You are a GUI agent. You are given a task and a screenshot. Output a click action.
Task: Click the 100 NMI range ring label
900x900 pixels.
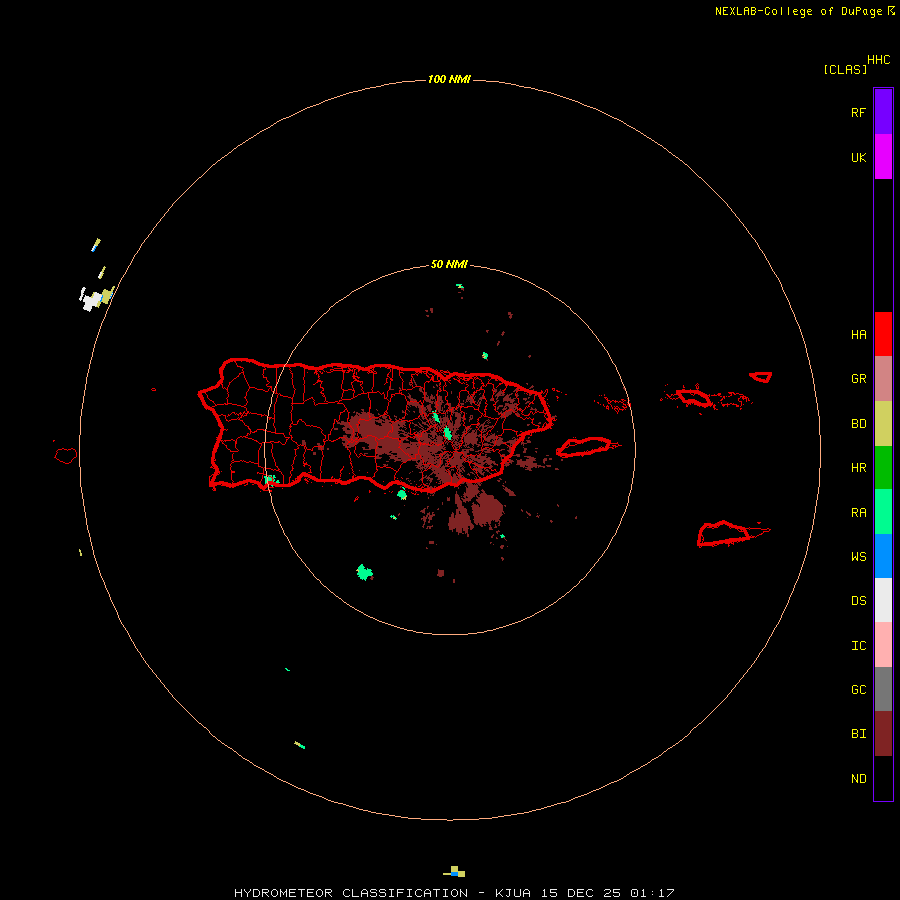(449, 79)
